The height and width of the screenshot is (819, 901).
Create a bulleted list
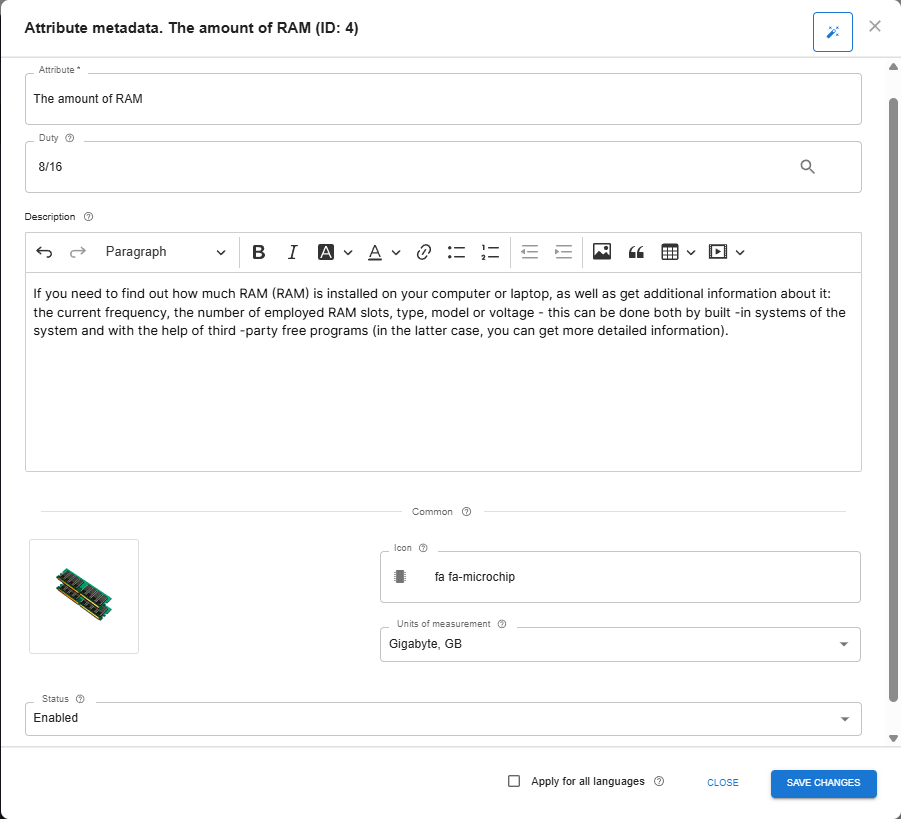(456, 252)
